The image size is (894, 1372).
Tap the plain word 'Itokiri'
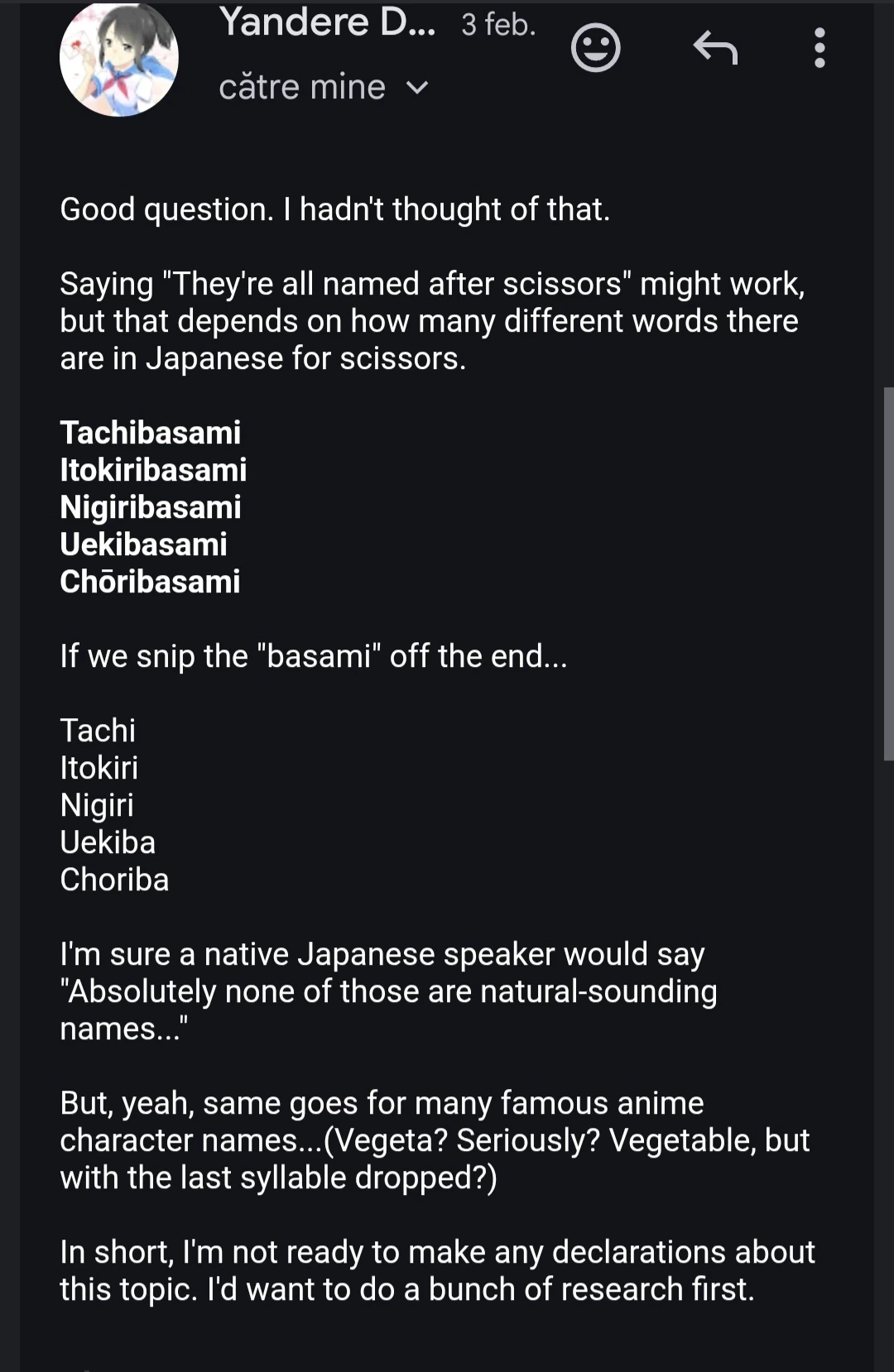99,768
